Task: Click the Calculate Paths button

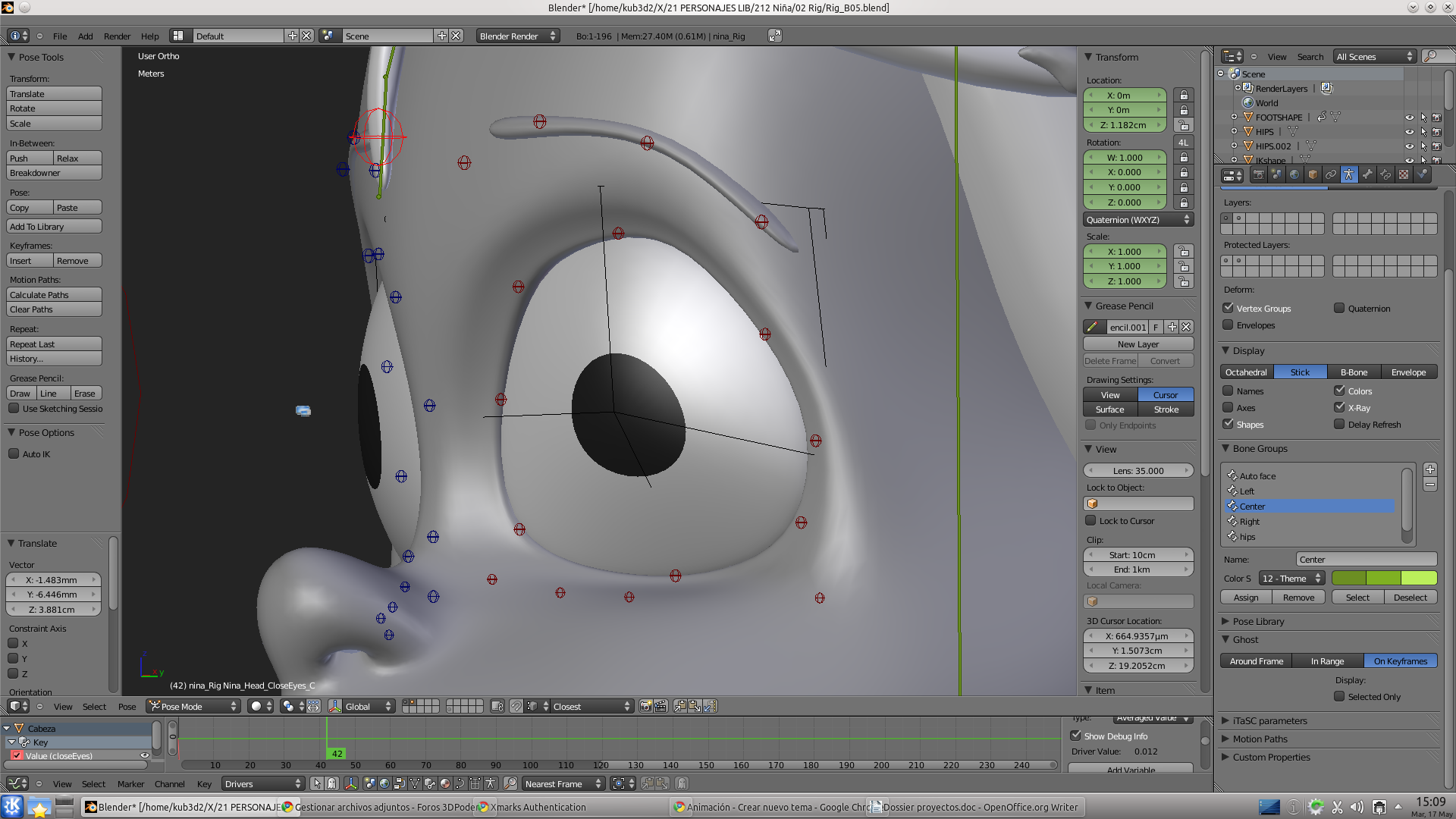Action: click(54, 295)
